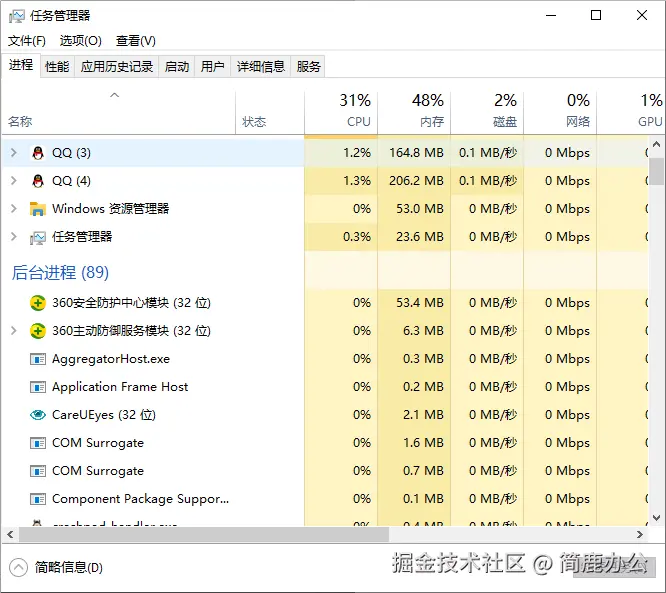The width and height of the screenshot is (666, 593).
Task: Expand the 360主动防御服务模块 group
Action: [x=14, y=330]
